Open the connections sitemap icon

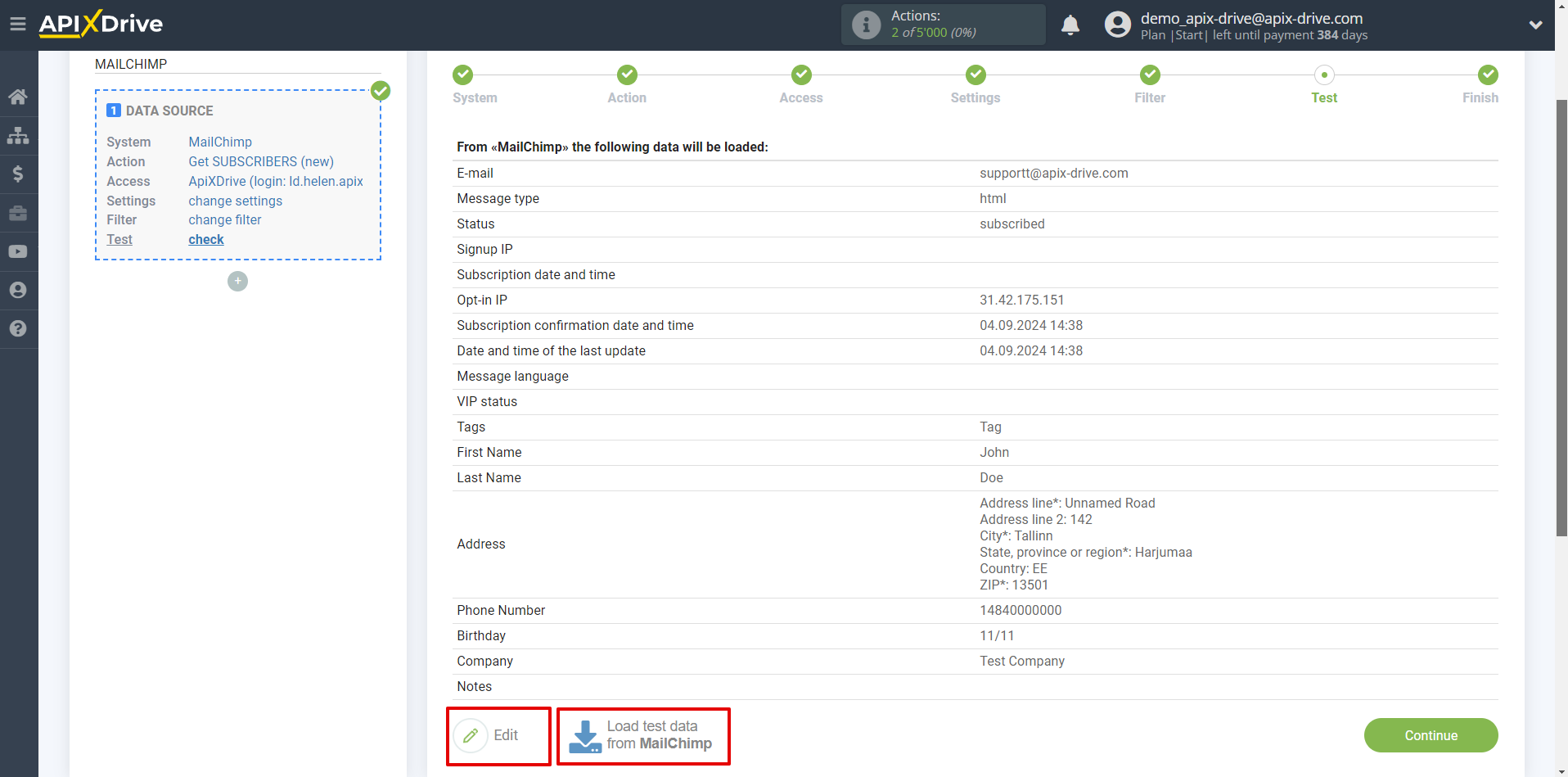18,135
